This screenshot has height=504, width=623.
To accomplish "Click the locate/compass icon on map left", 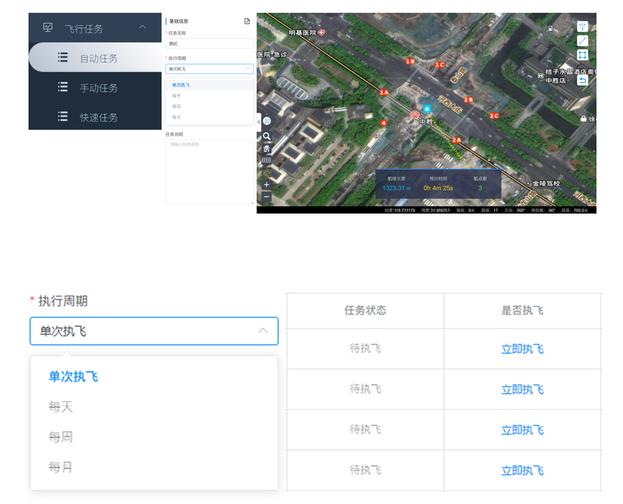I will tap(266, 120).
